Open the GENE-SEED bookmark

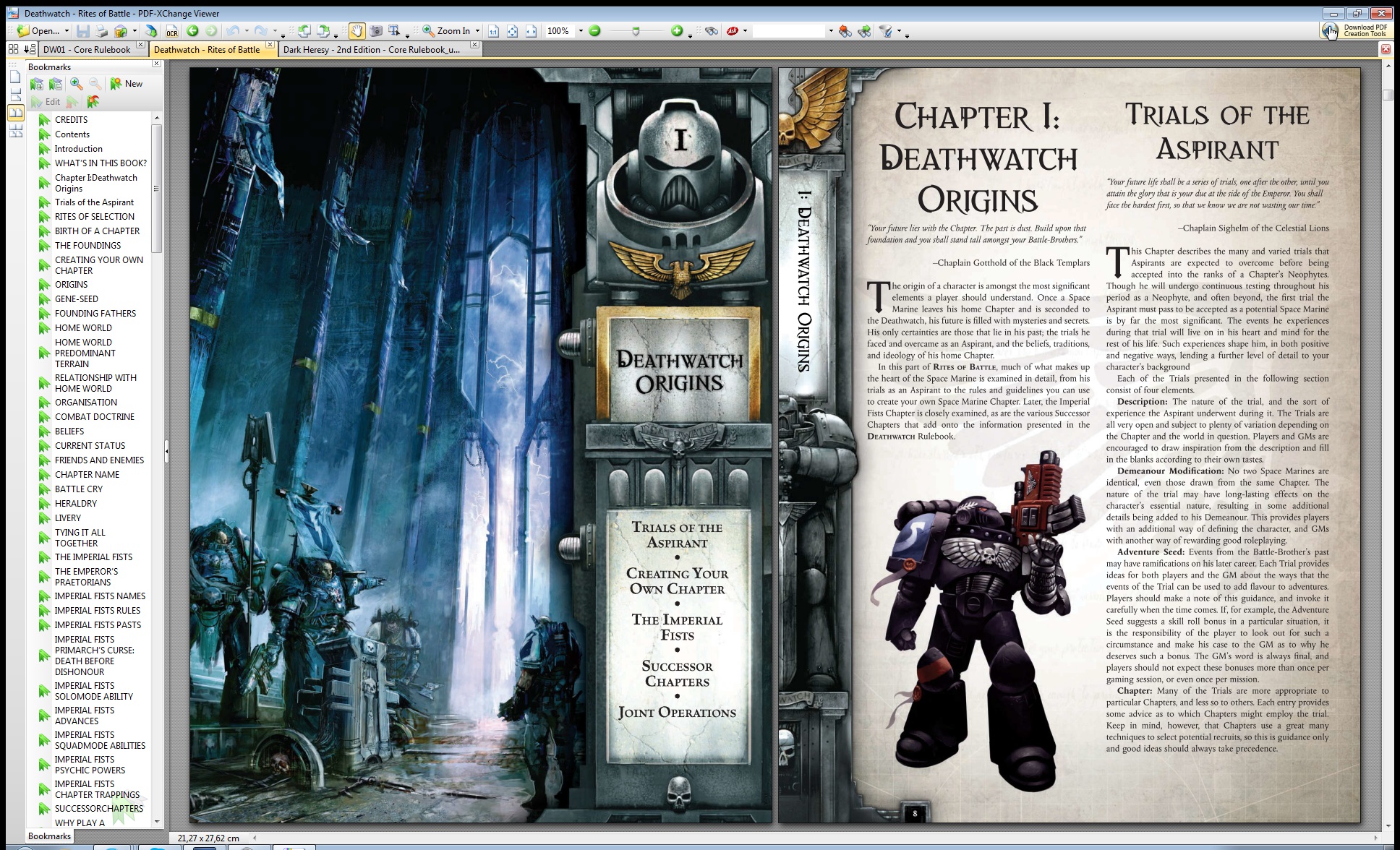[x=77, y=299]
